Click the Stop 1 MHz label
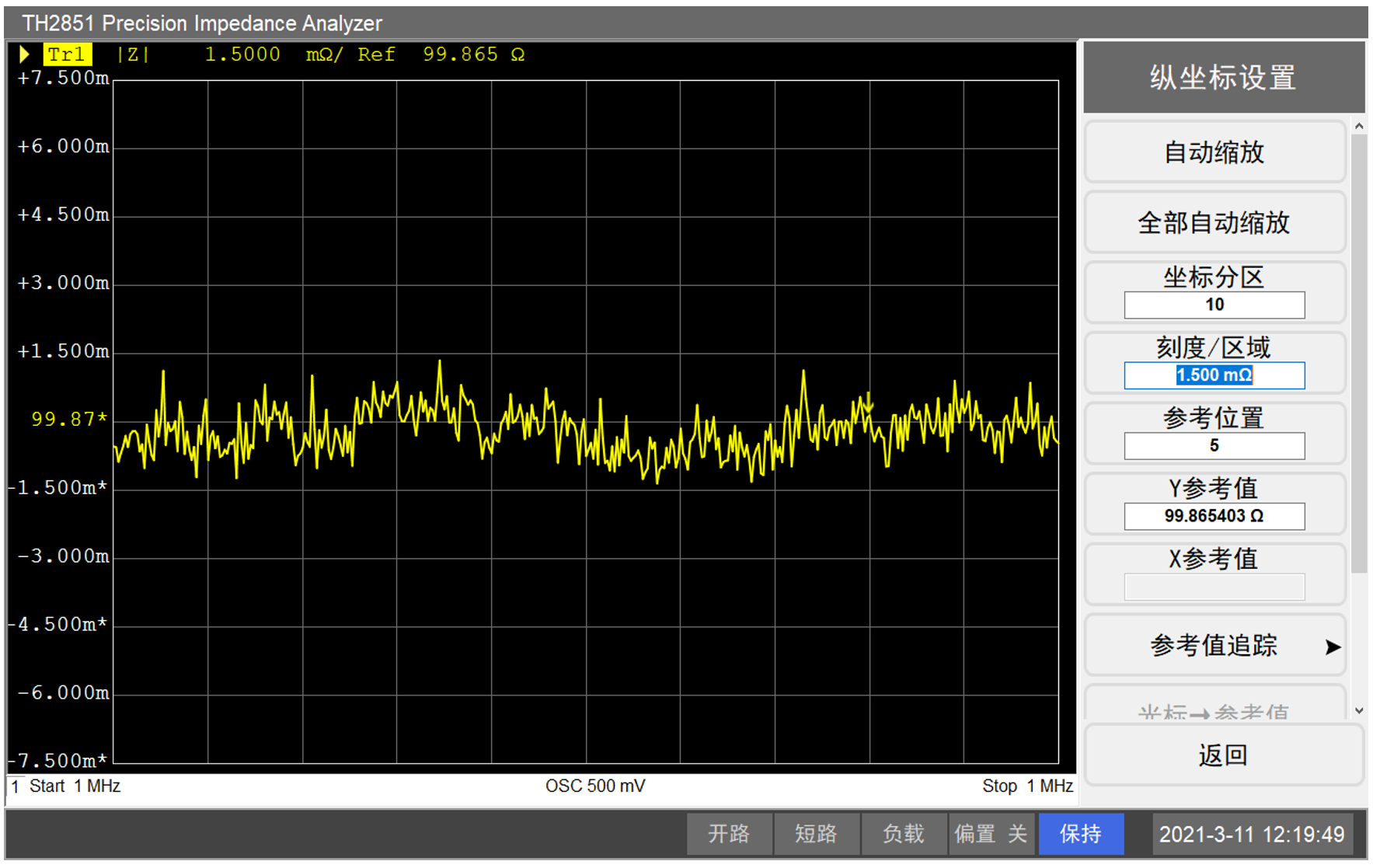 pyautogui.click(x=1027, y=786)
